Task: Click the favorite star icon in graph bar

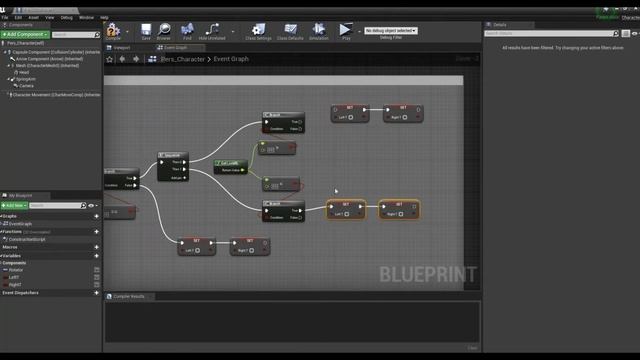Action: (109, 59)
